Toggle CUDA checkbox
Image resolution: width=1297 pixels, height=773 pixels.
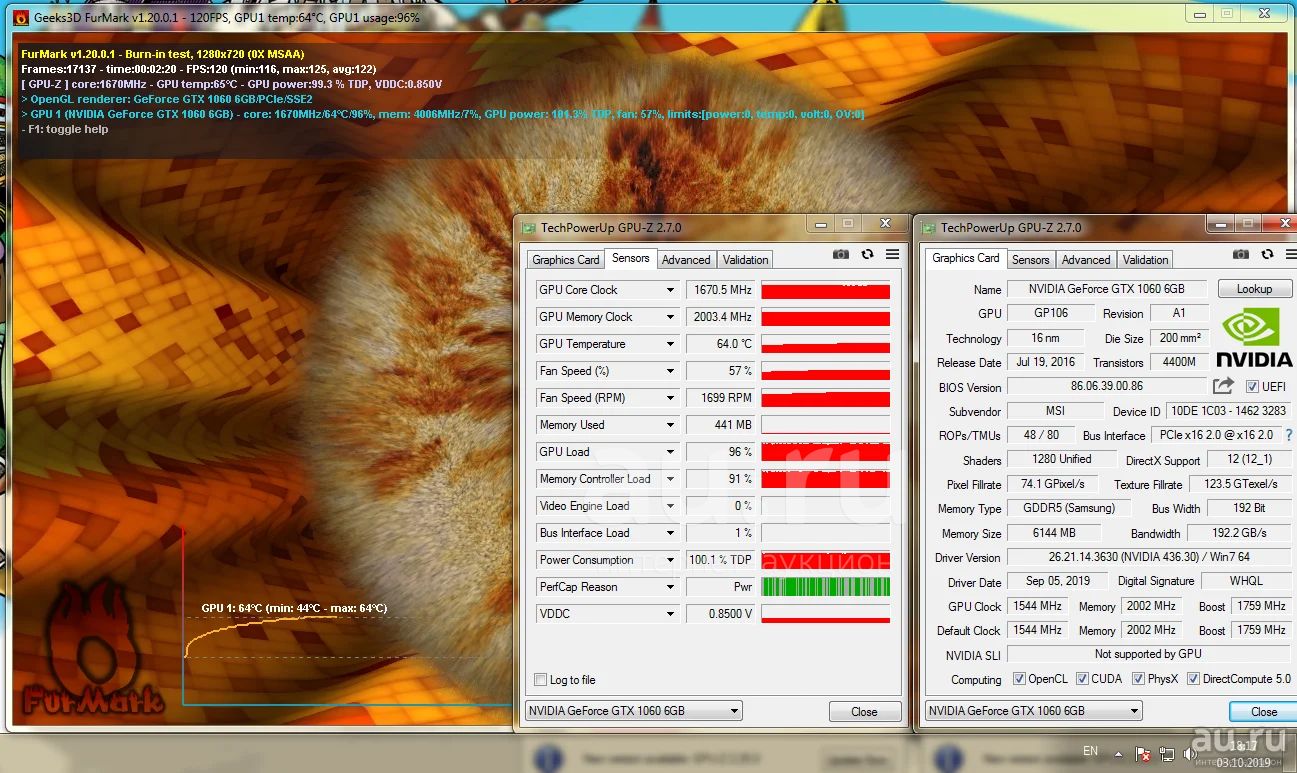pos(1082,679)
